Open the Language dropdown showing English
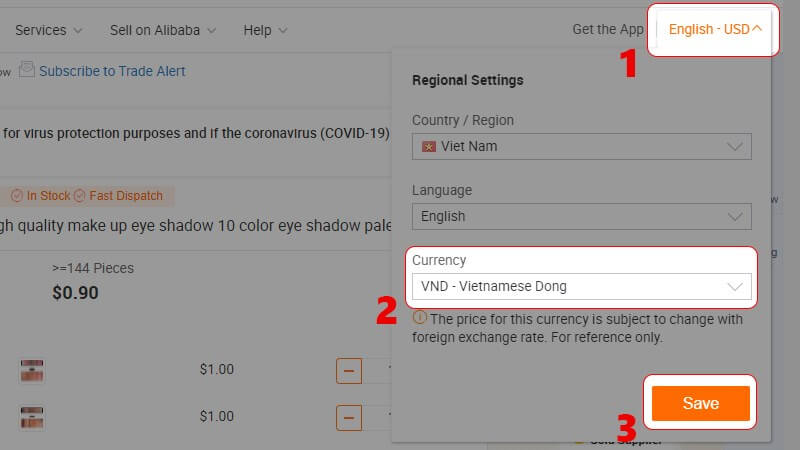 pyautogui.click(x=582, y=216)
